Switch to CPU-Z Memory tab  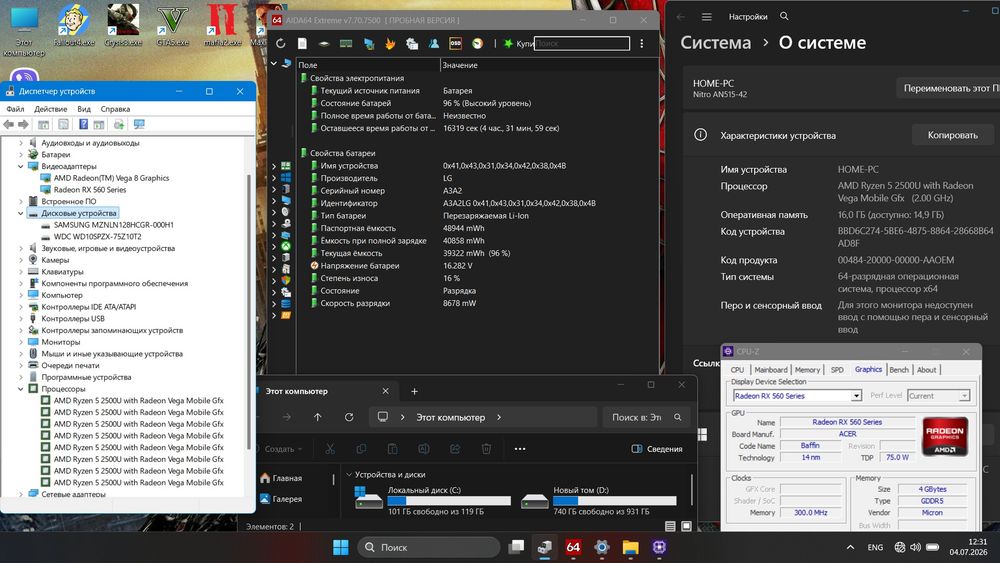807,370
